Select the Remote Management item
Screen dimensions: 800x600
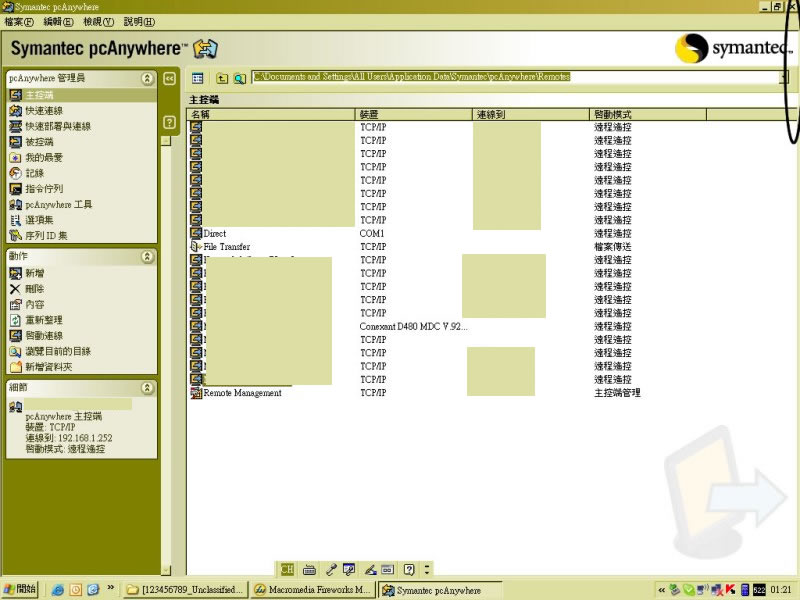pyautogui.click(x=242, y=393)
